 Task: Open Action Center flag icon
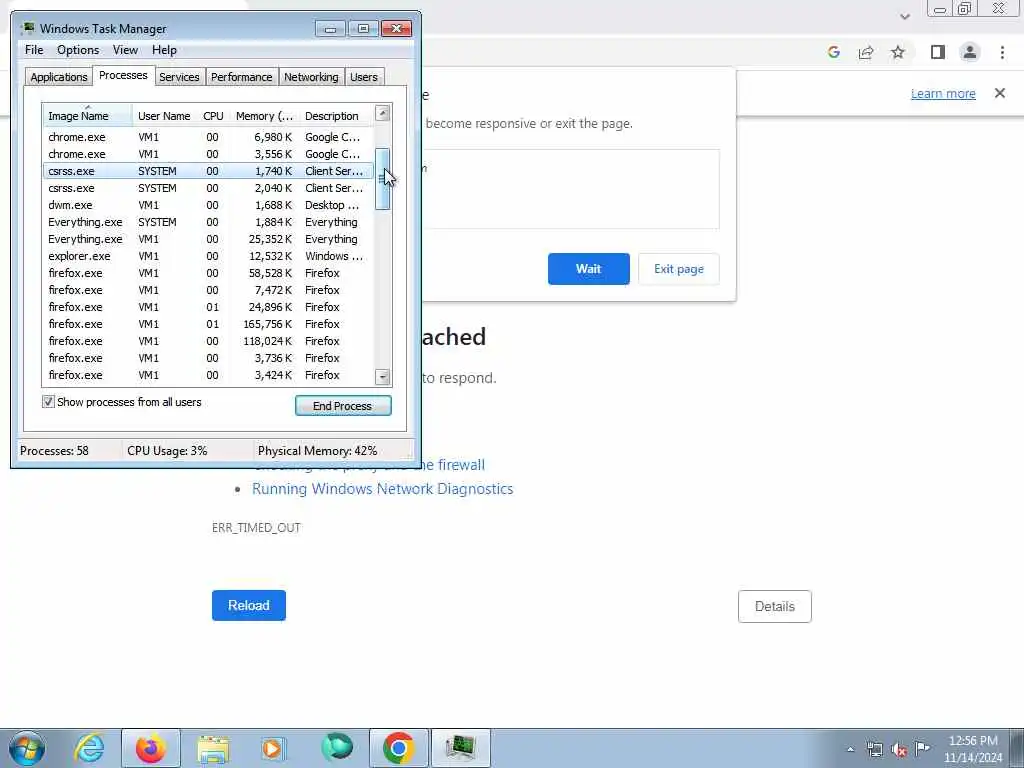[922, 748]
